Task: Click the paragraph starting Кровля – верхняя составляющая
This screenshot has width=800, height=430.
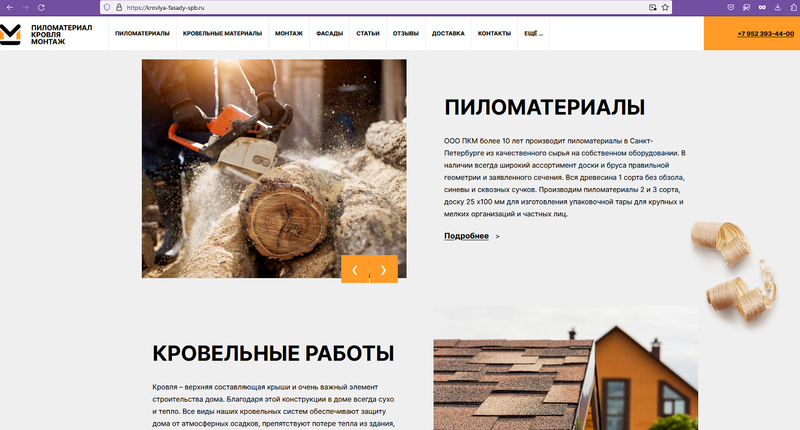Action: 273,406
